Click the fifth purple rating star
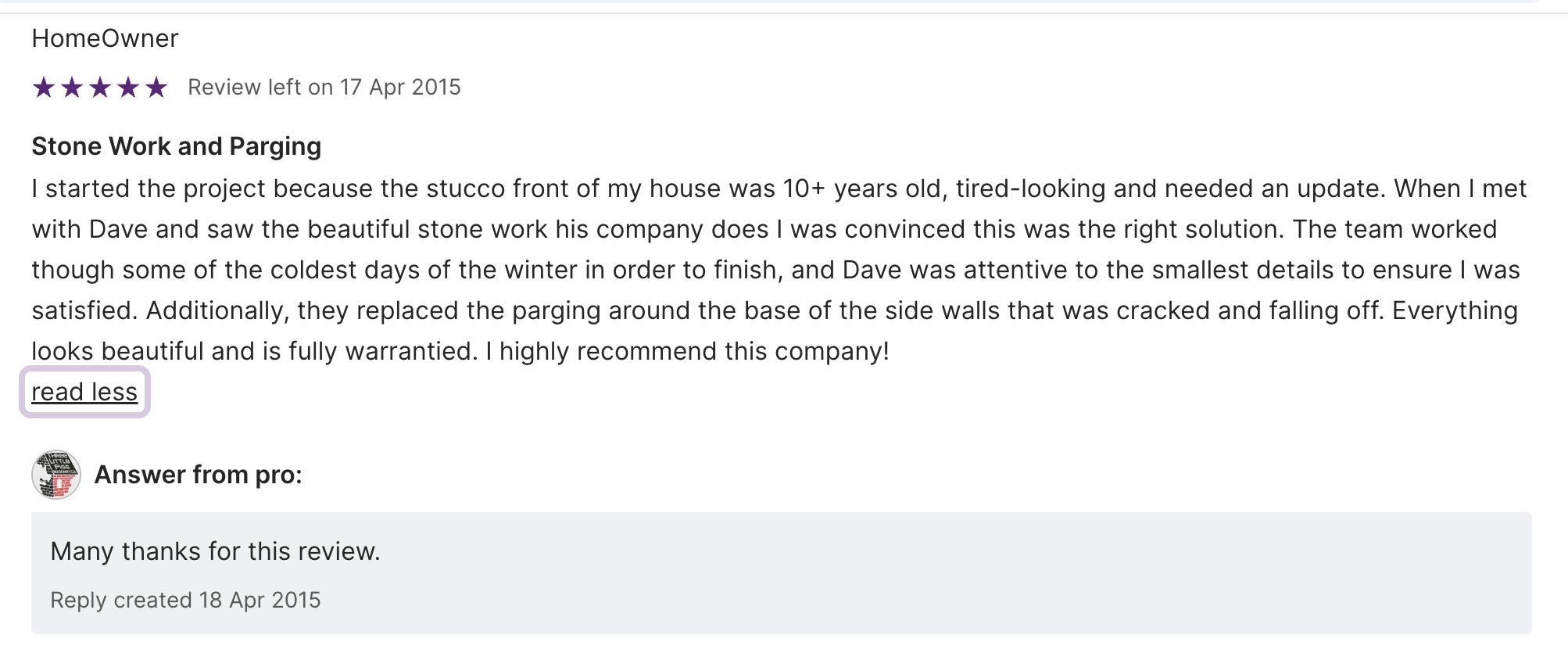This screenshot has width=1568, height=660. point(156,88)
